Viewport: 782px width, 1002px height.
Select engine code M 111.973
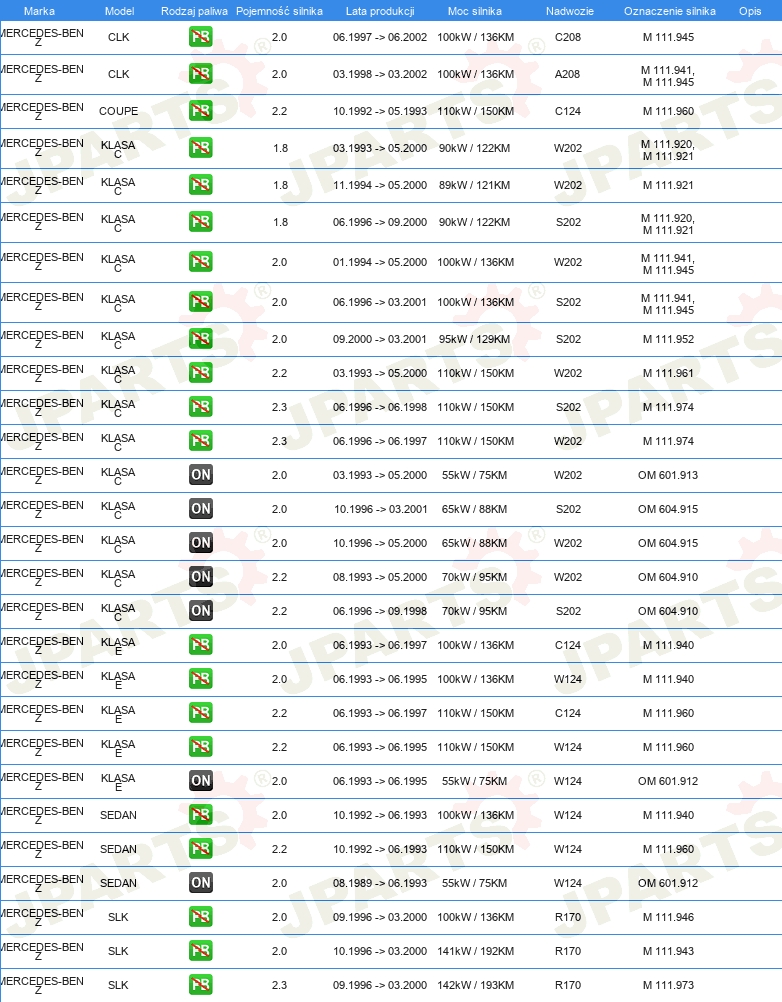point(668,985)
